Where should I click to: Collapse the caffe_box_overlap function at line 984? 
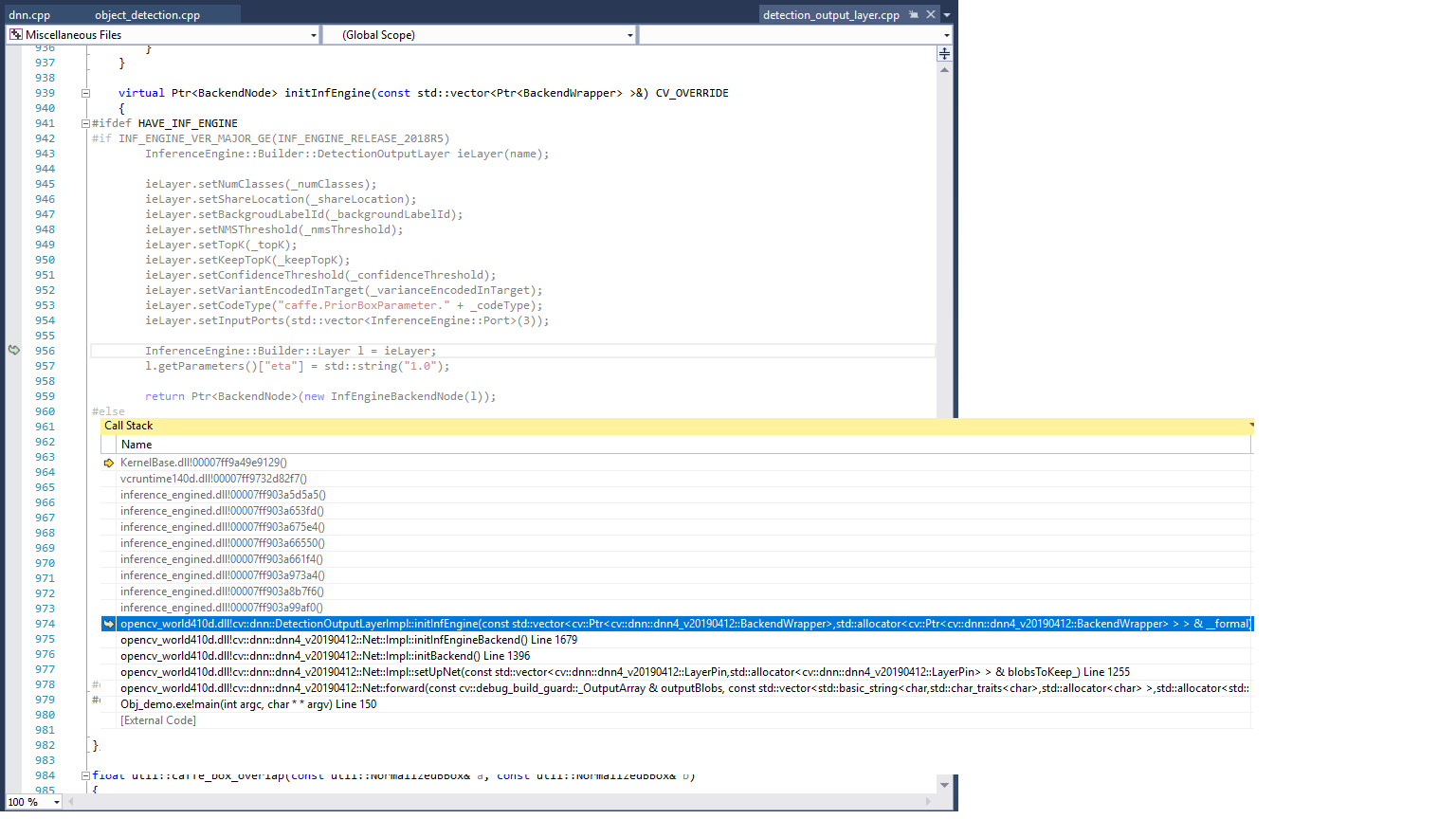pyautogui.click(x=85, y=775)
